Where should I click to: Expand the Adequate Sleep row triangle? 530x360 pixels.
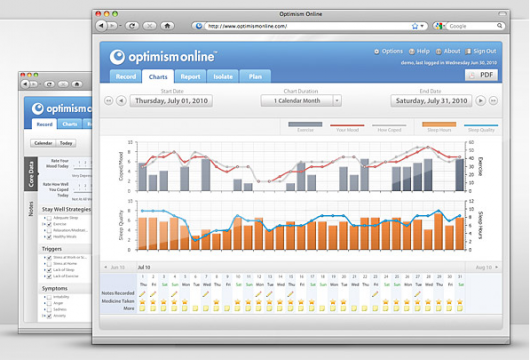(x=45, y=218)
